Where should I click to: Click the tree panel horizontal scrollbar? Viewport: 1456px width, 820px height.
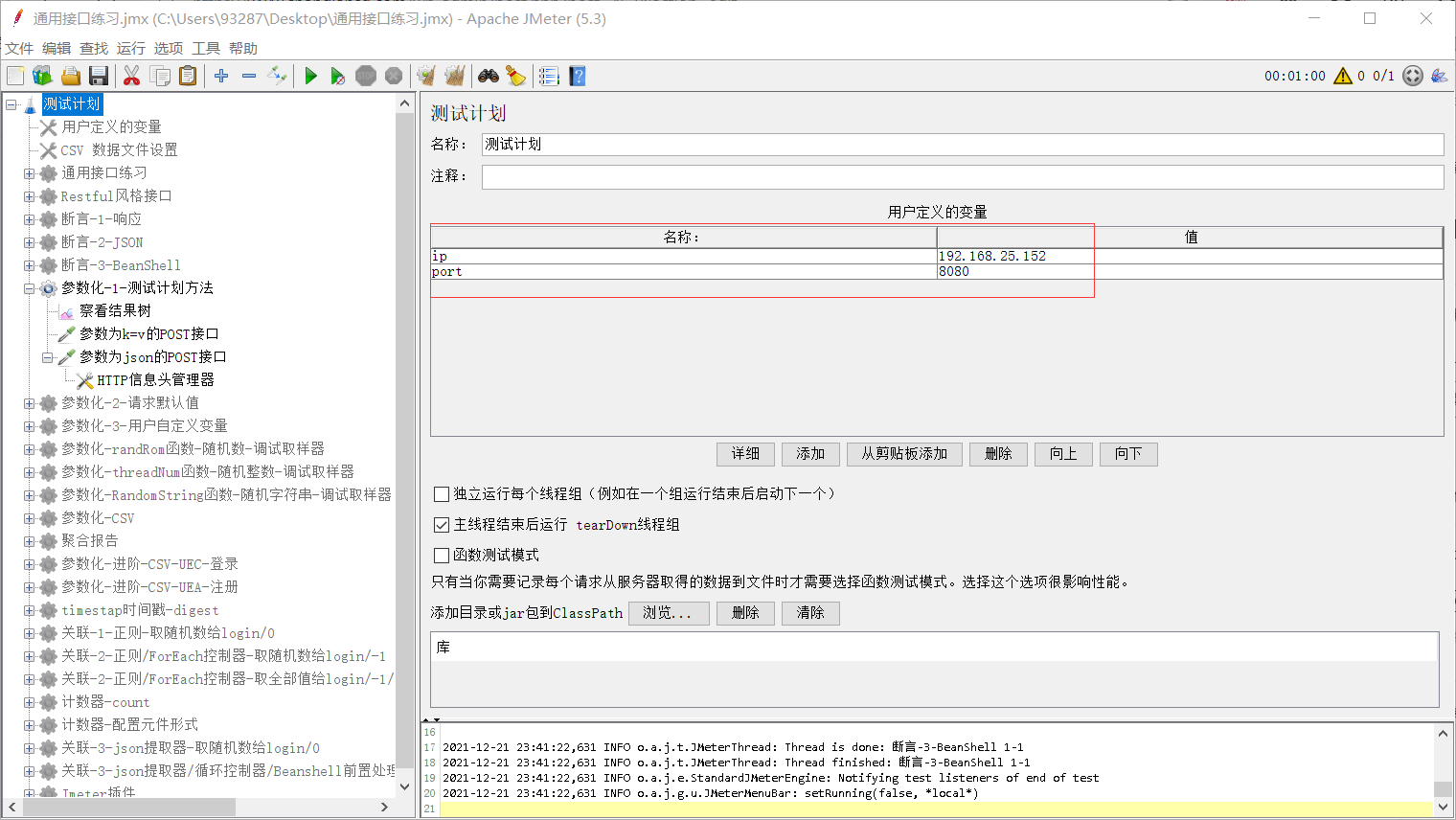click(198, 808)
